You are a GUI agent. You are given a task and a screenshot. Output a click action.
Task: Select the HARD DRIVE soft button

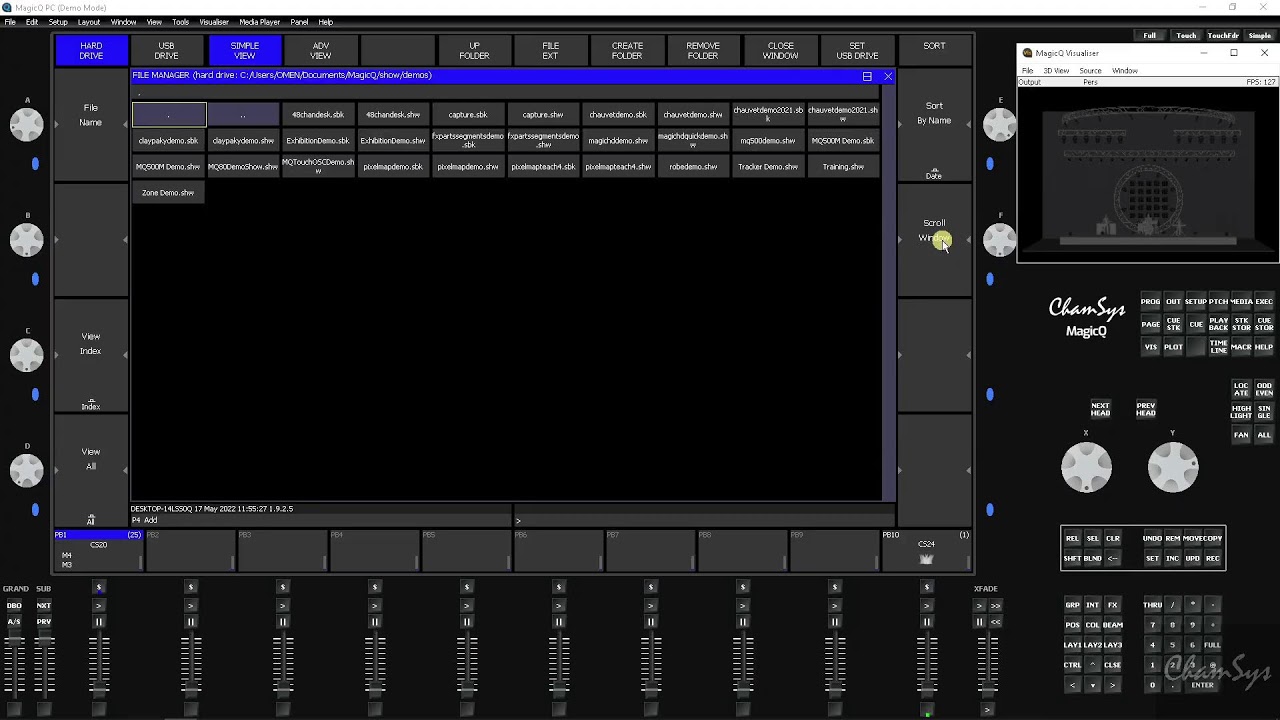pyautogui.click(x=91, y=50)
